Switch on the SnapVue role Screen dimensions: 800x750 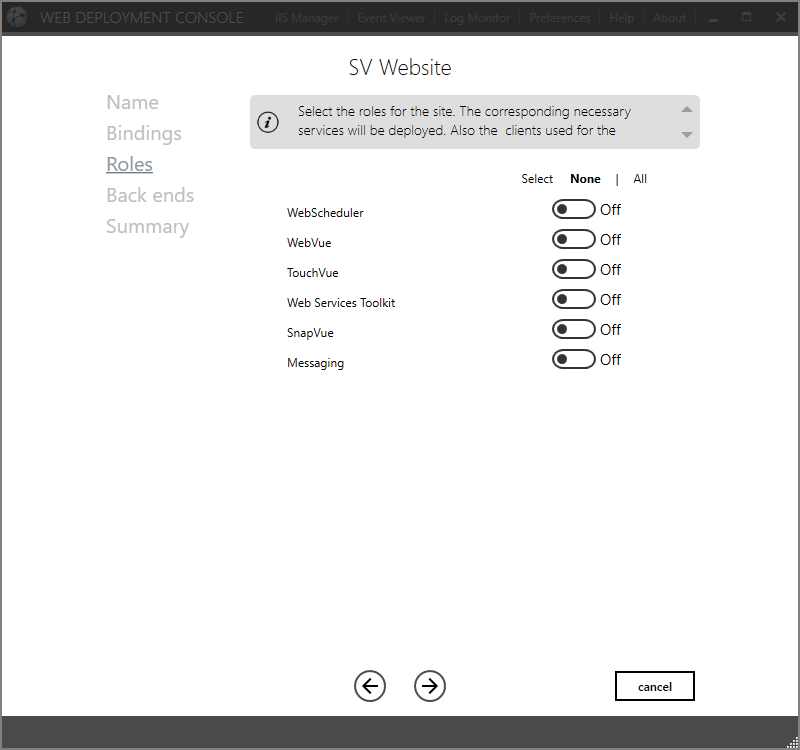click(x=574, y=330)
